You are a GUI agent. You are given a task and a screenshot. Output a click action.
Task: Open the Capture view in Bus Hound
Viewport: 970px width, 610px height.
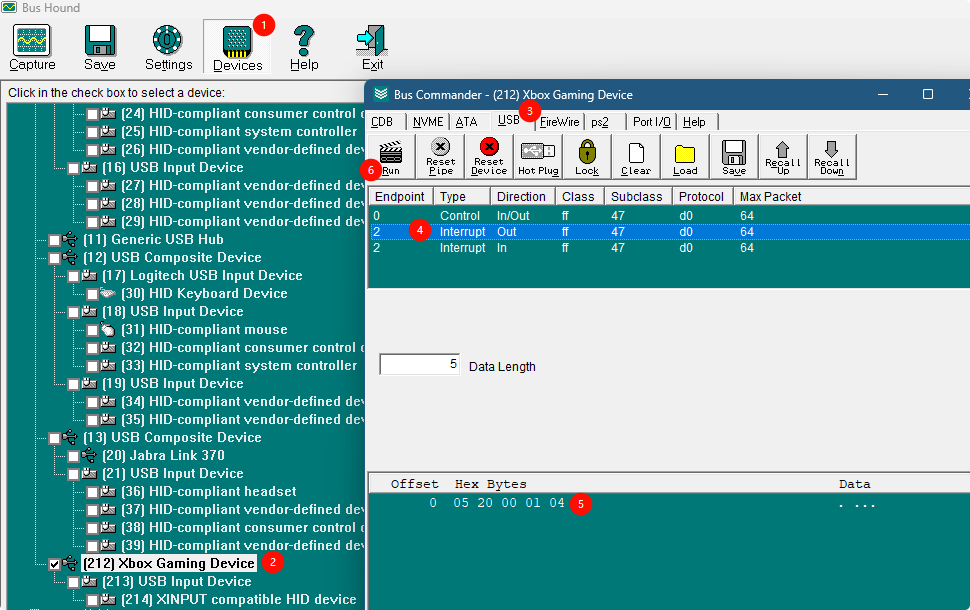(32, 48)
